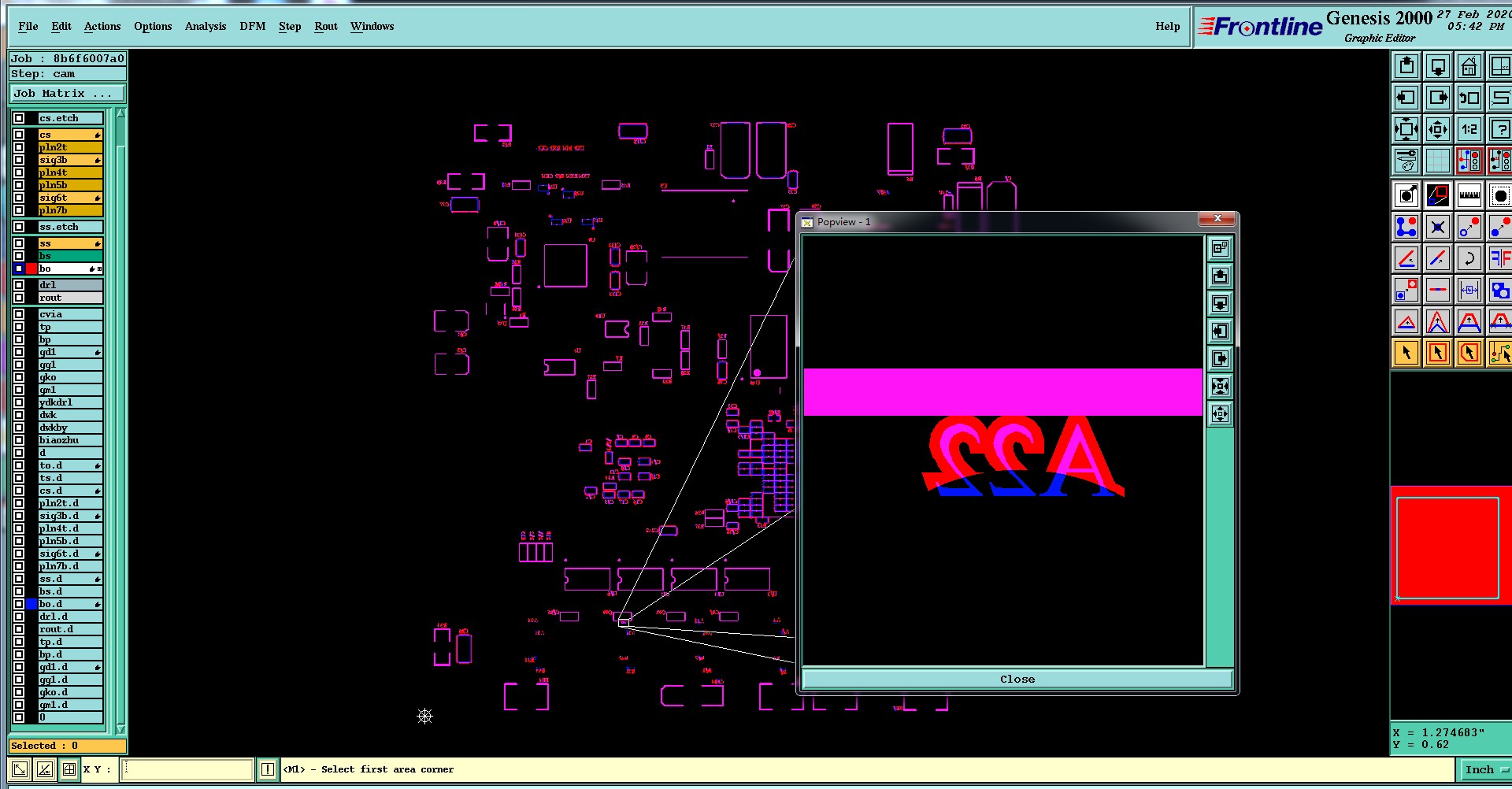Open the display settings tools-and-palette icon
The width and height of the screenshot is (1512, 789).
click(x=1406, y=161)
